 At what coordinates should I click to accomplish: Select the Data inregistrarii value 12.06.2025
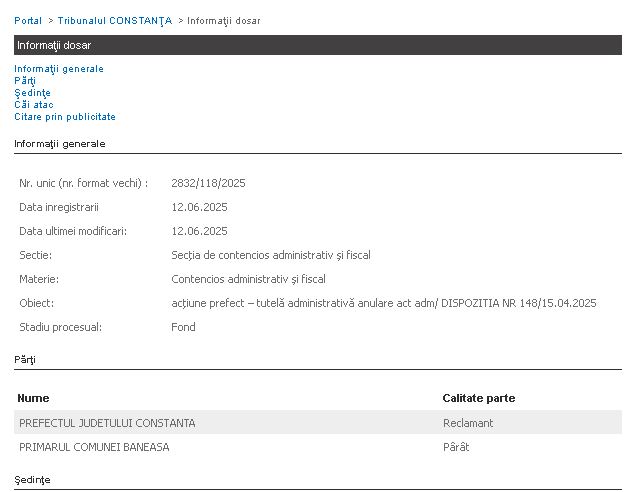[199, 207]
